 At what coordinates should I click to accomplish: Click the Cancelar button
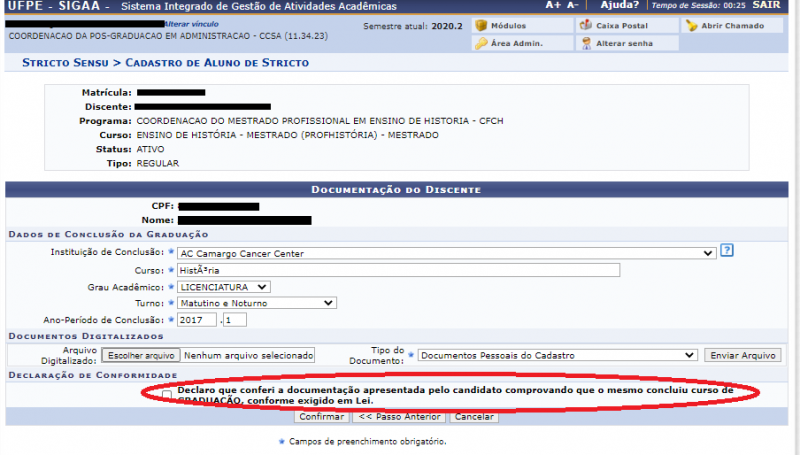pos(474,417)
